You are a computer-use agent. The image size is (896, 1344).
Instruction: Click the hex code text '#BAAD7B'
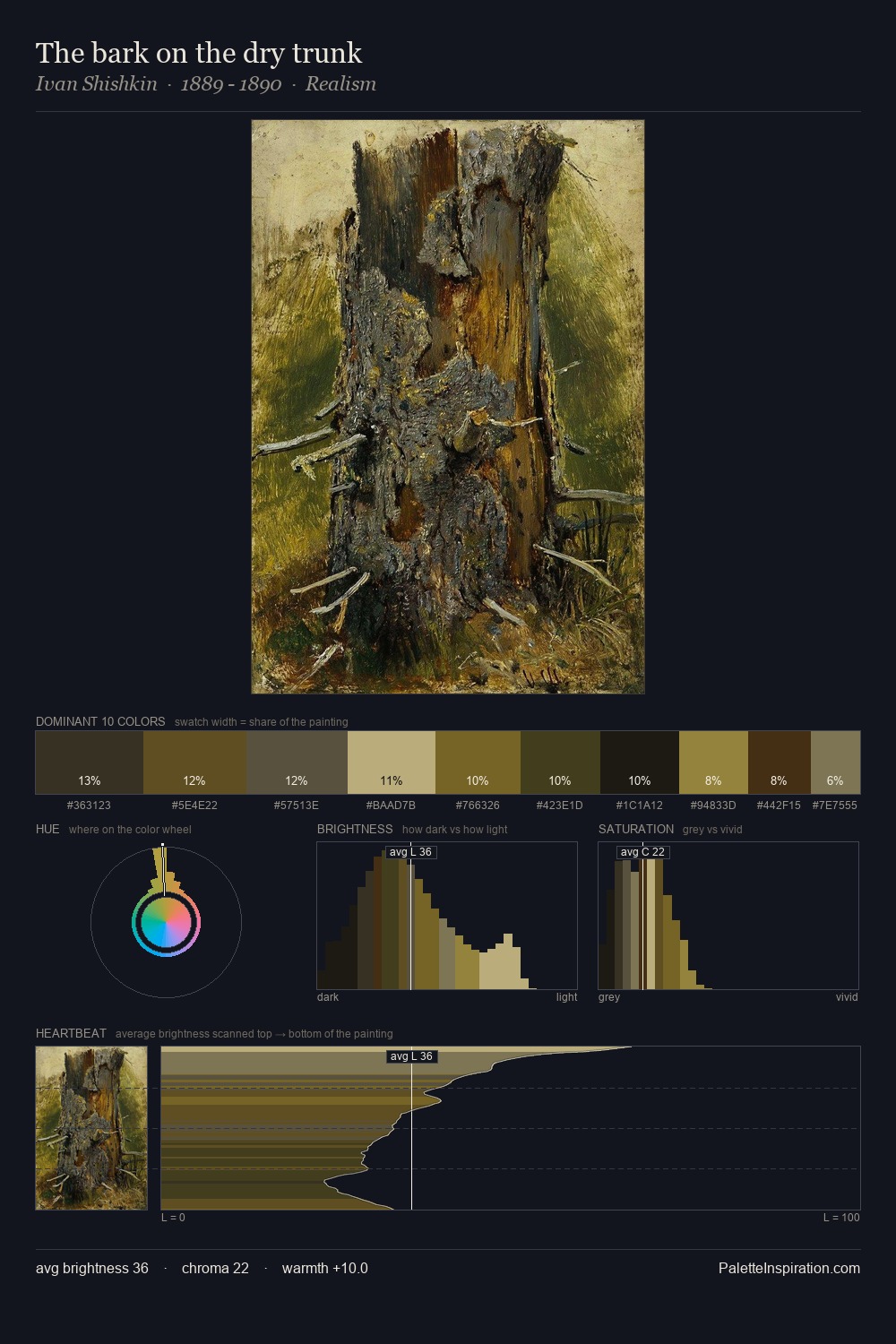click(x=392, y=806)
